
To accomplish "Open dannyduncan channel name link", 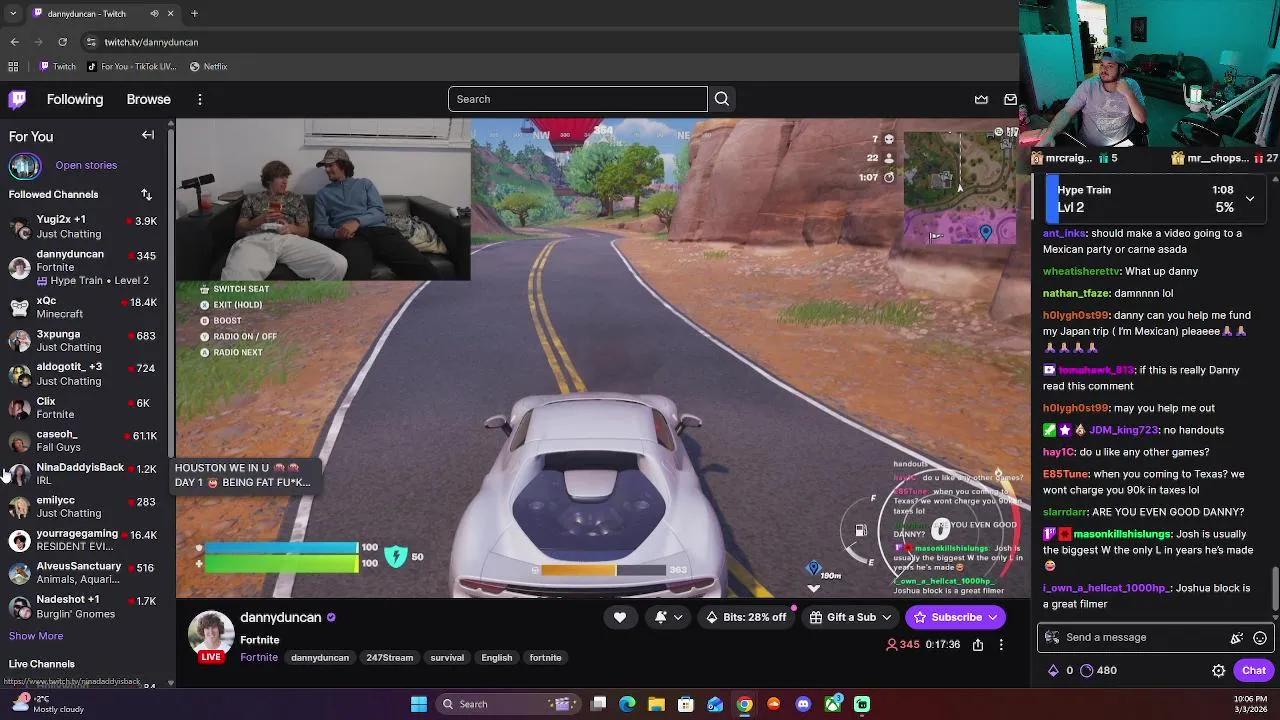I will (x=280, y=617).
